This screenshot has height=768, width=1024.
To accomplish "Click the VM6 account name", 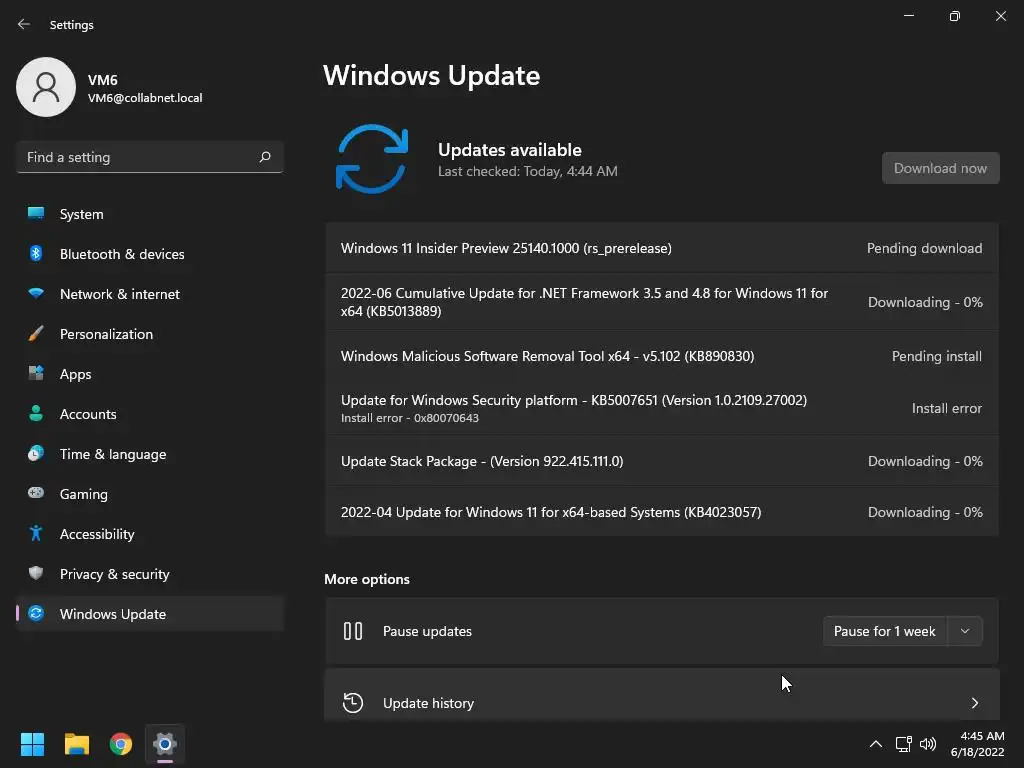I will coord(103,80).
